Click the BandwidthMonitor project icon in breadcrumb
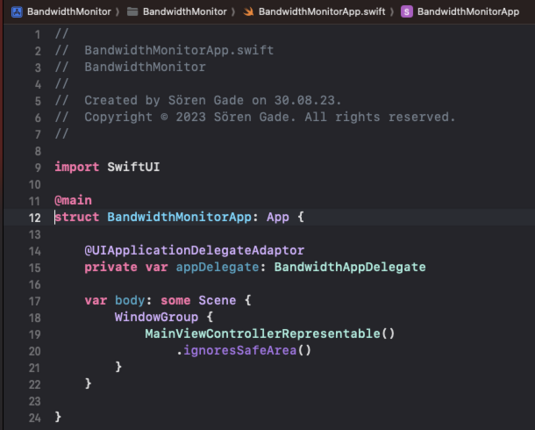535x430 pixels. (x=17, y=12)
